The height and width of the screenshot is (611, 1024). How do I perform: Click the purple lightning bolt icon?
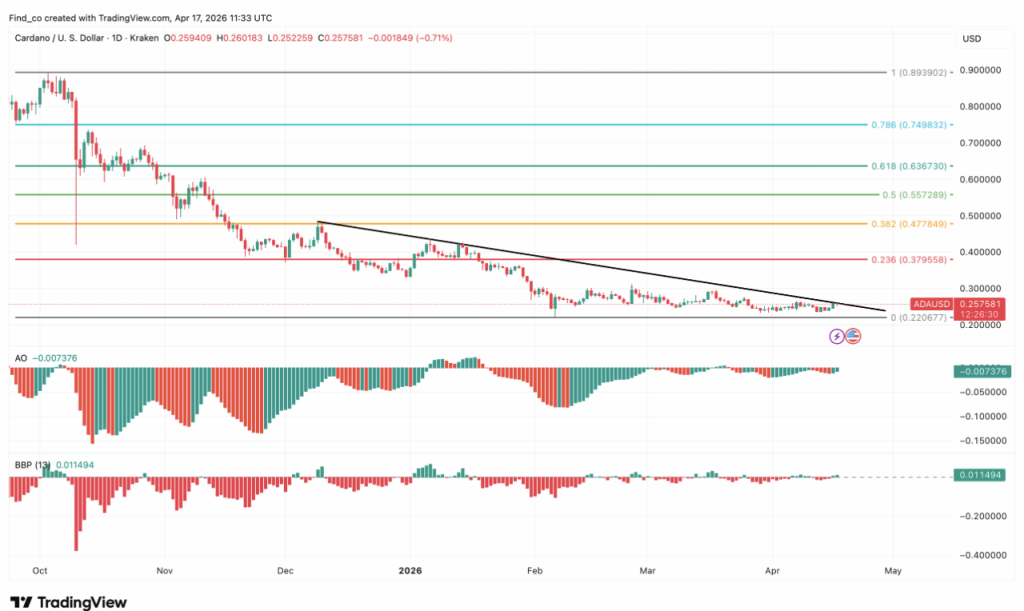pyautogui.click(x=835, y=336)
